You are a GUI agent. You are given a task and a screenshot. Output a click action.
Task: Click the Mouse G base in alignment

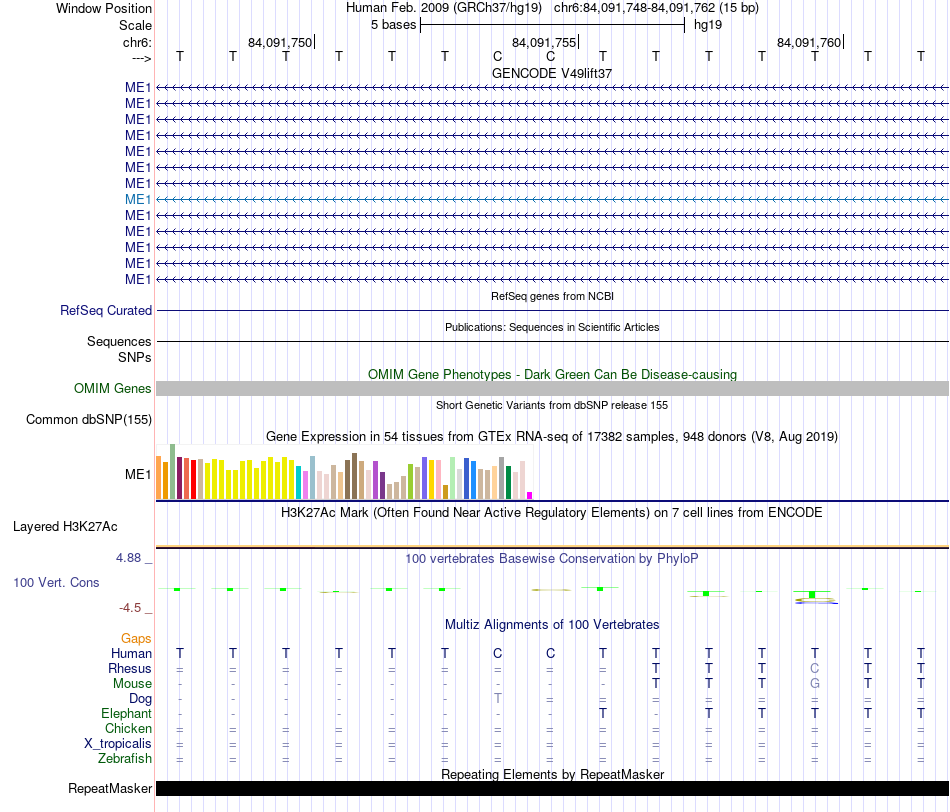point(815,684)
